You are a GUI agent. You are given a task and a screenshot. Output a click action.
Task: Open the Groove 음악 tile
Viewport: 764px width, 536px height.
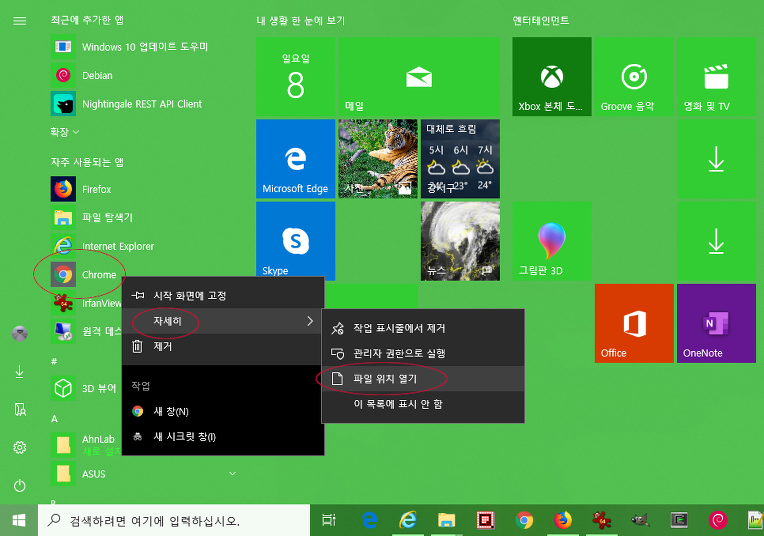point(634,77)
